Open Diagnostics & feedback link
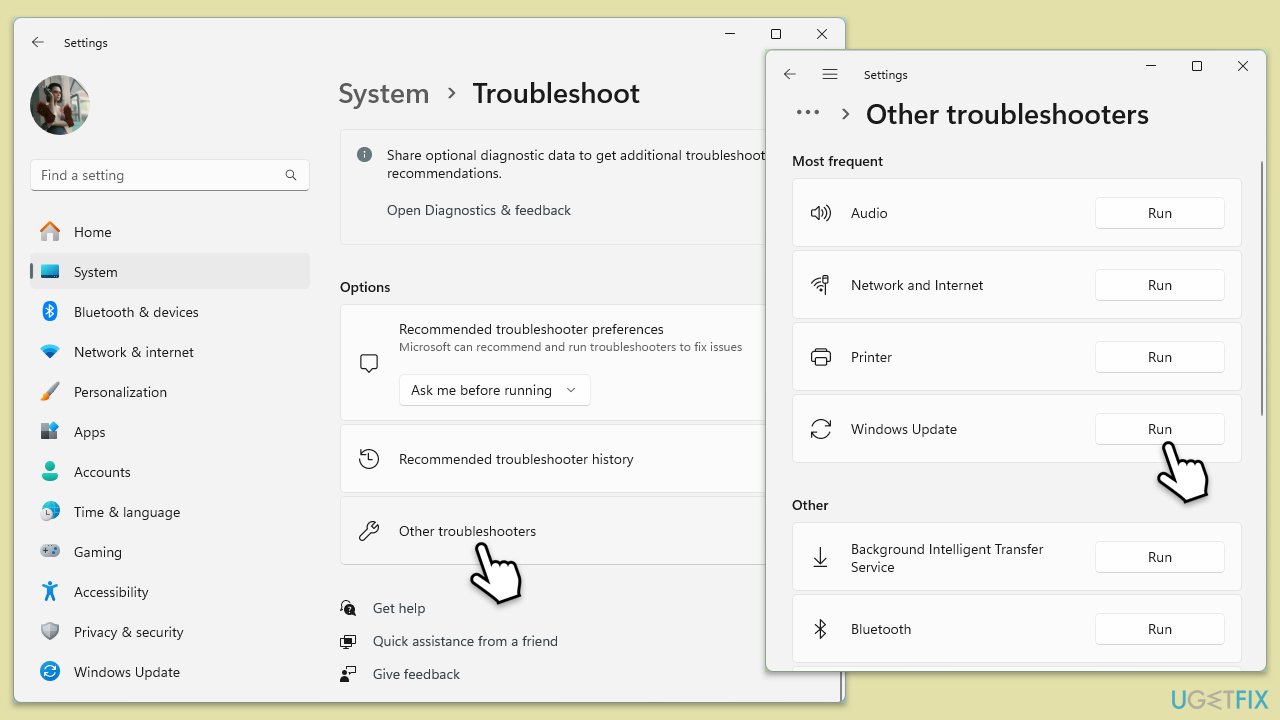This screenshot has height=720, width=1280. (x=479, y=210)
